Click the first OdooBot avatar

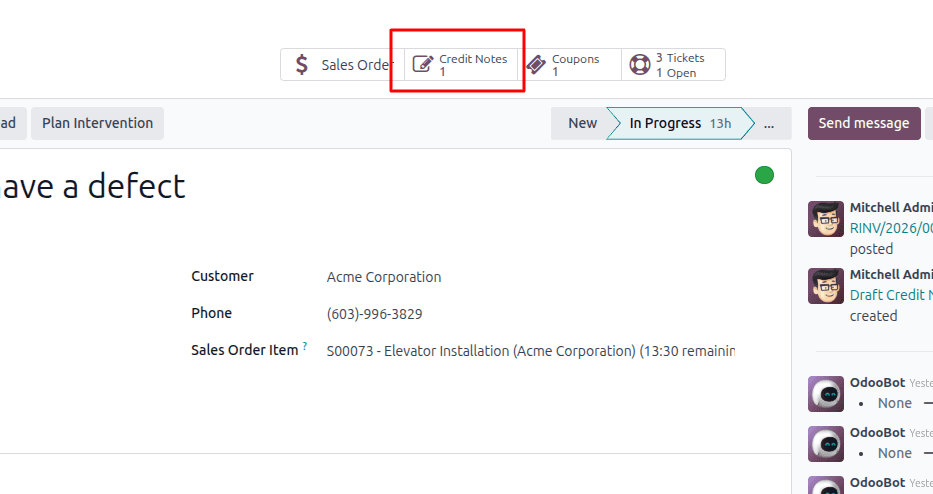tap(826, 394)
